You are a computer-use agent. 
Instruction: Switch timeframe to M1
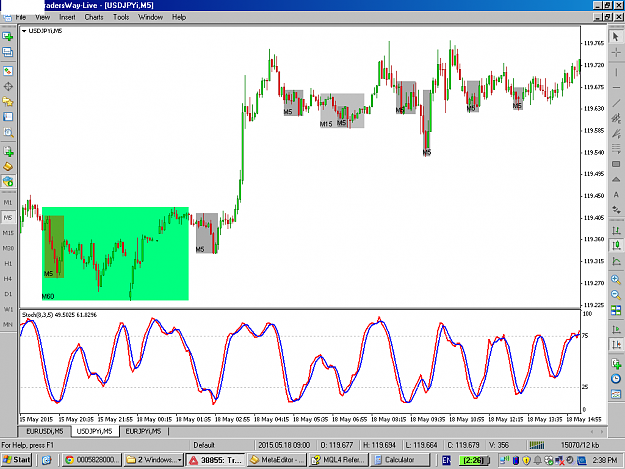(8, 202)
